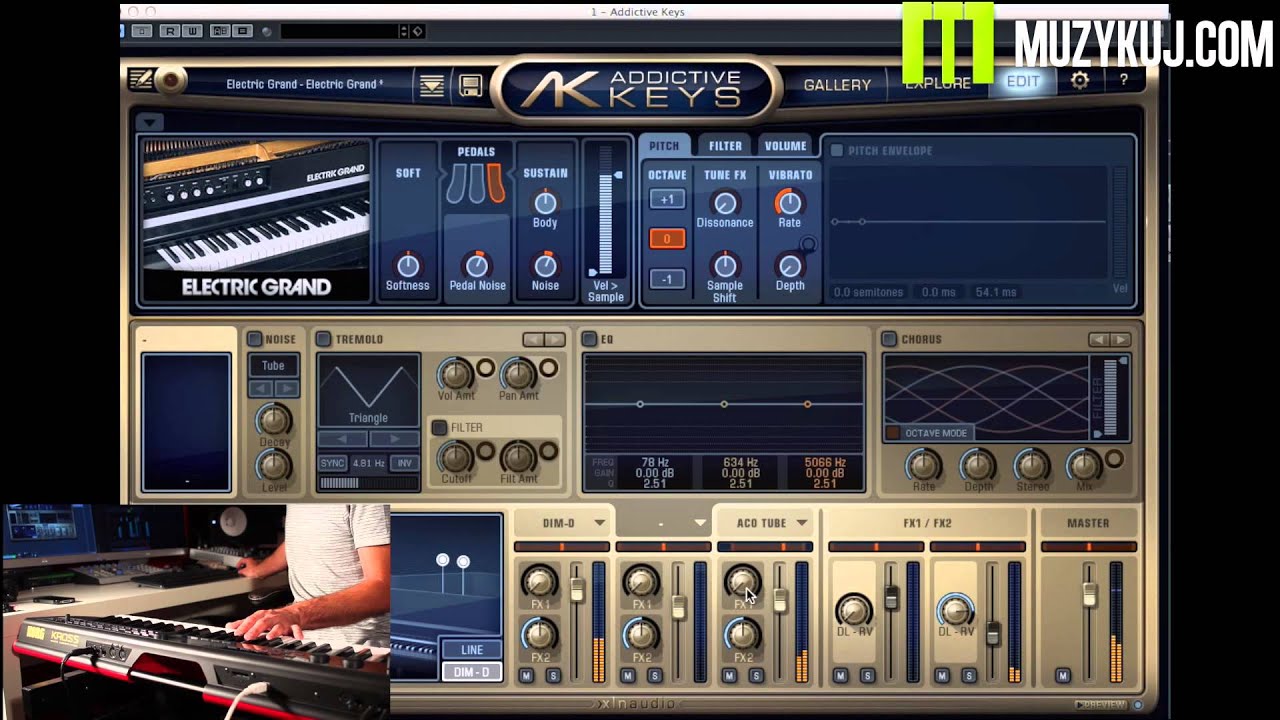Open the ACO TUBE channel dropdown

(802, 523)
